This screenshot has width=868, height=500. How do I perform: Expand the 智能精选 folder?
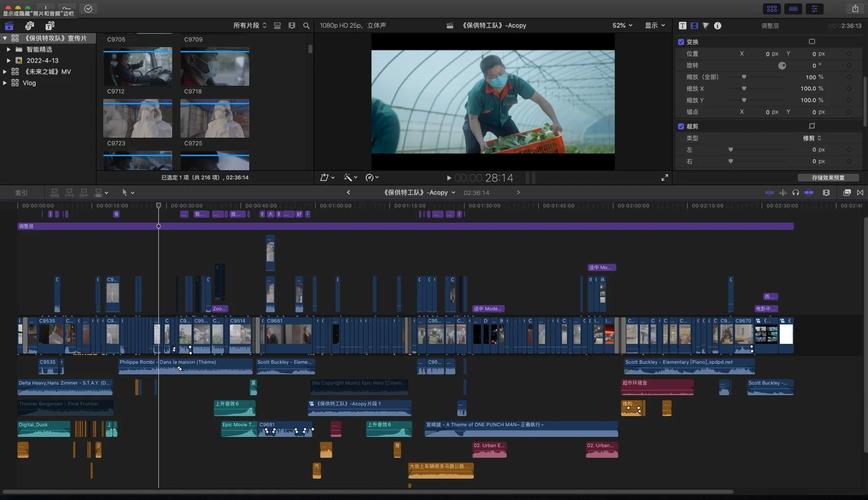8,49
